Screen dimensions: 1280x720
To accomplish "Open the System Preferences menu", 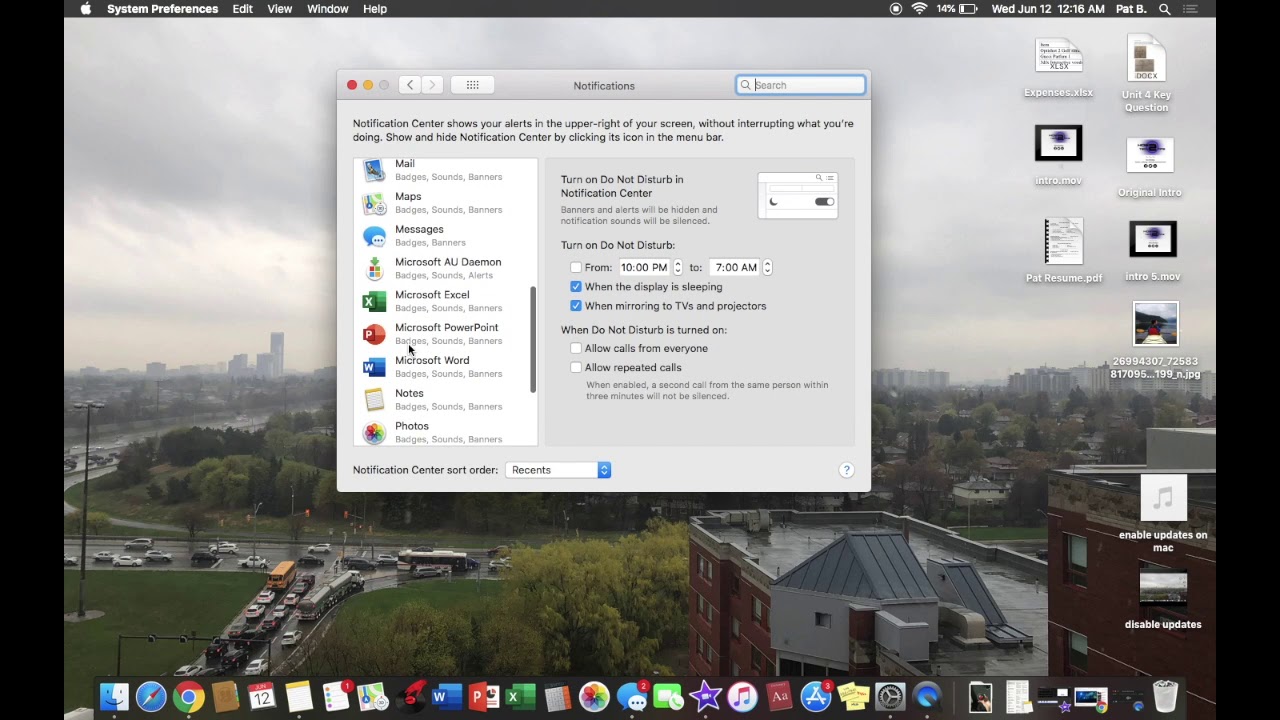I will tap(162, 9).
